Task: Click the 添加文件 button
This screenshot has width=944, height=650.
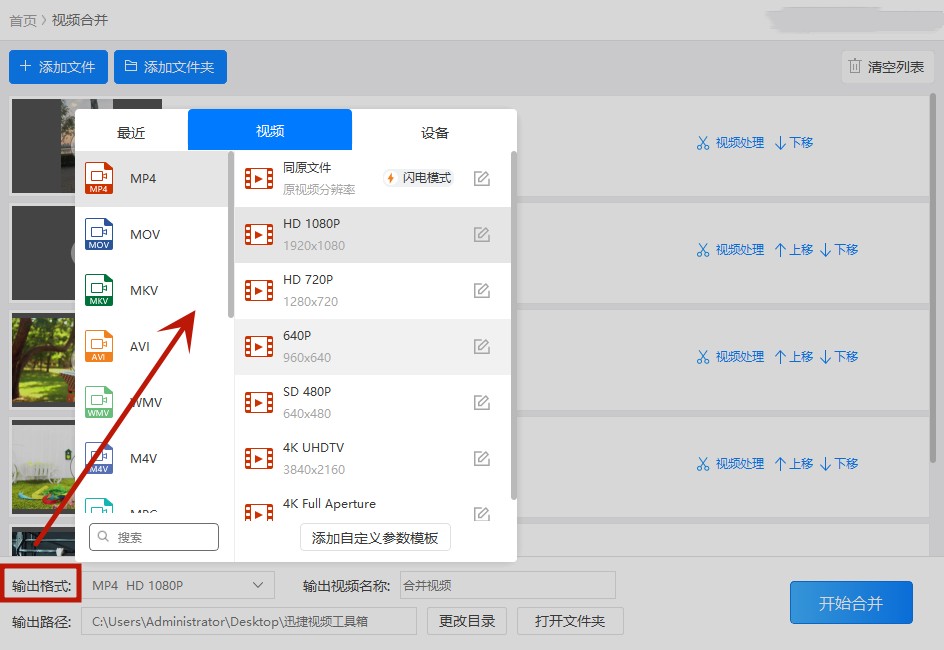Action: coord(58,67)
